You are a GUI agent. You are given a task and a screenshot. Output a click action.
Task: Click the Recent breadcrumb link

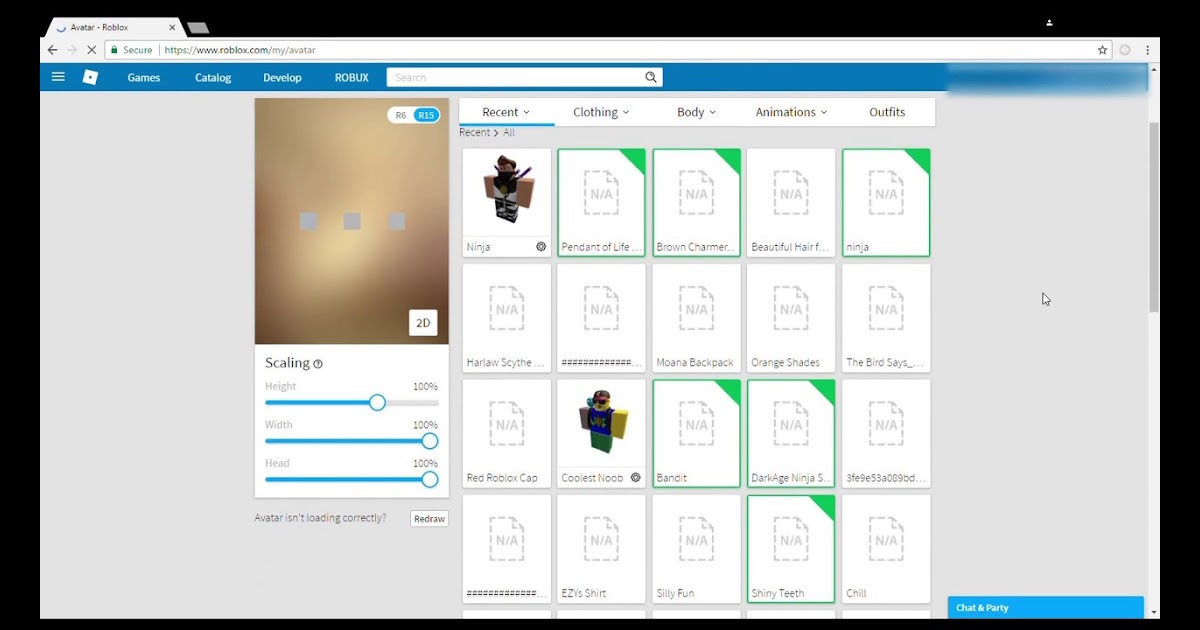(474, 132)
